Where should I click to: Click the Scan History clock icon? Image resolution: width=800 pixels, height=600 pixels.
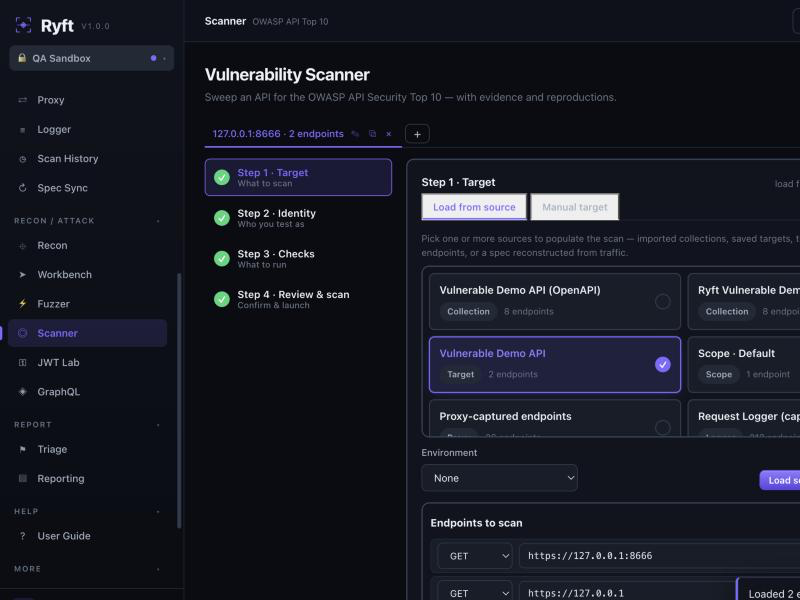pos(22,159)
